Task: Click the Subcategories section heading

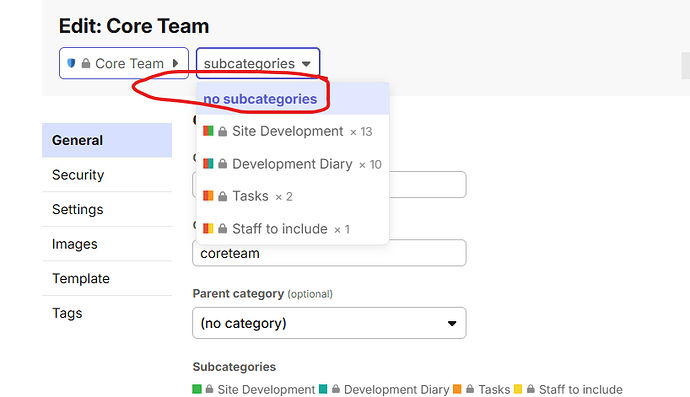Action: coord(234,367)
